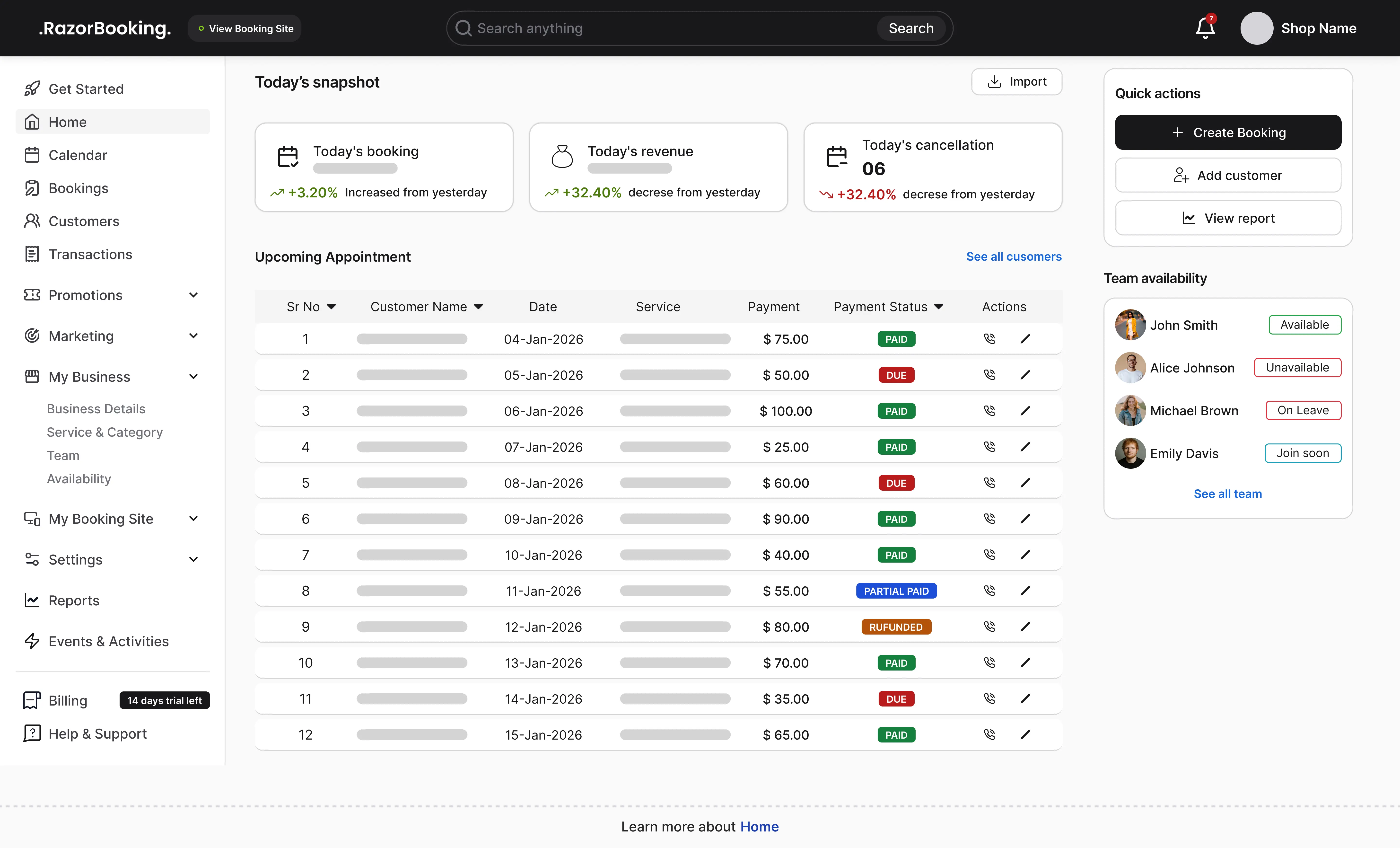The height and width of the screenshot is (848, 1400).
Task: Open Service & Category submenu item
Action: (x=105, y=432)
